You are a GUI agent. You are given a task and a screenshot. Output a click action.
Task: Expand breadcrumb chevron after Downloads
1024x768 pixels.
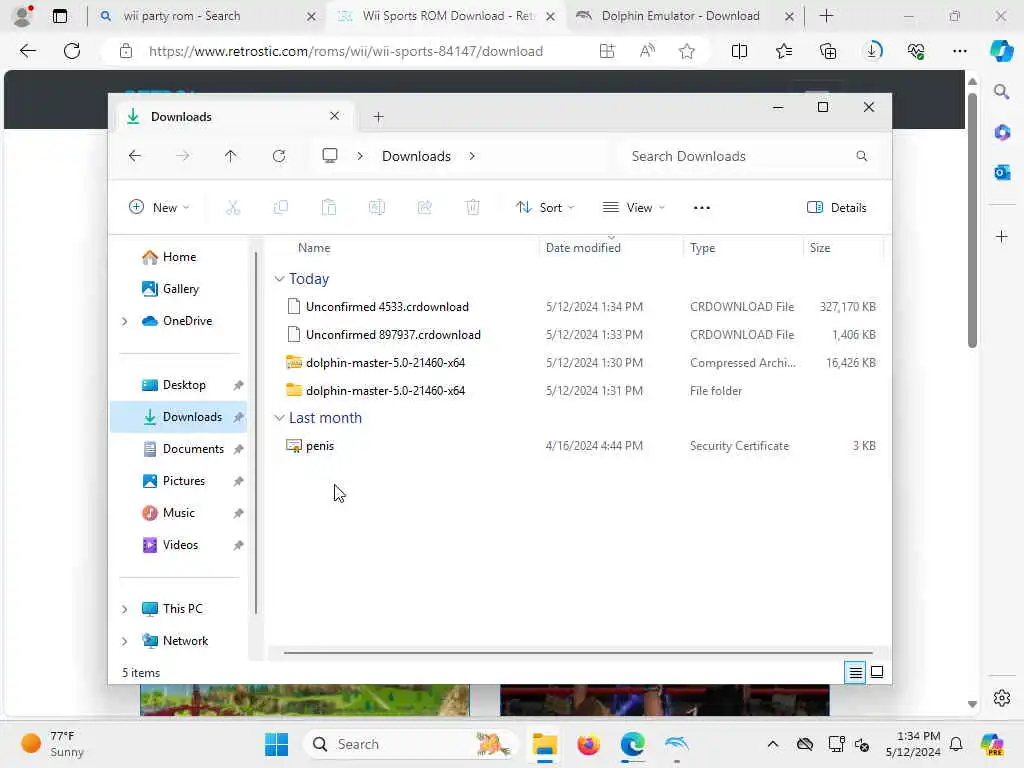[x=472, y=156]
